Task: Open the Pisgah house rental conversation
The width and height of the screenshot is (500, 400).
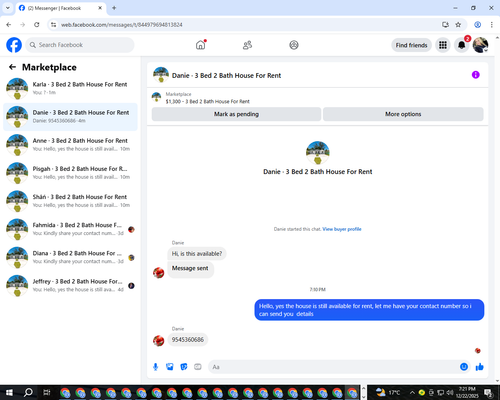Action: [70, 173]
